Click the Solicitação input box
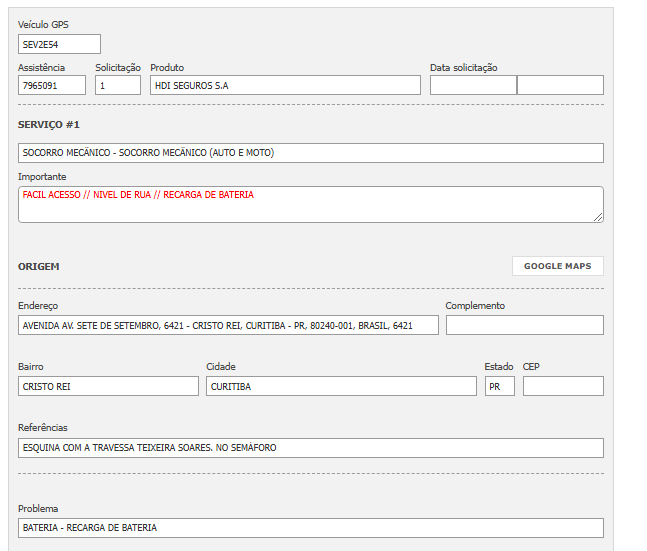Screen dimensions: 647x551 pyautogui.click(x=118, y=85)
